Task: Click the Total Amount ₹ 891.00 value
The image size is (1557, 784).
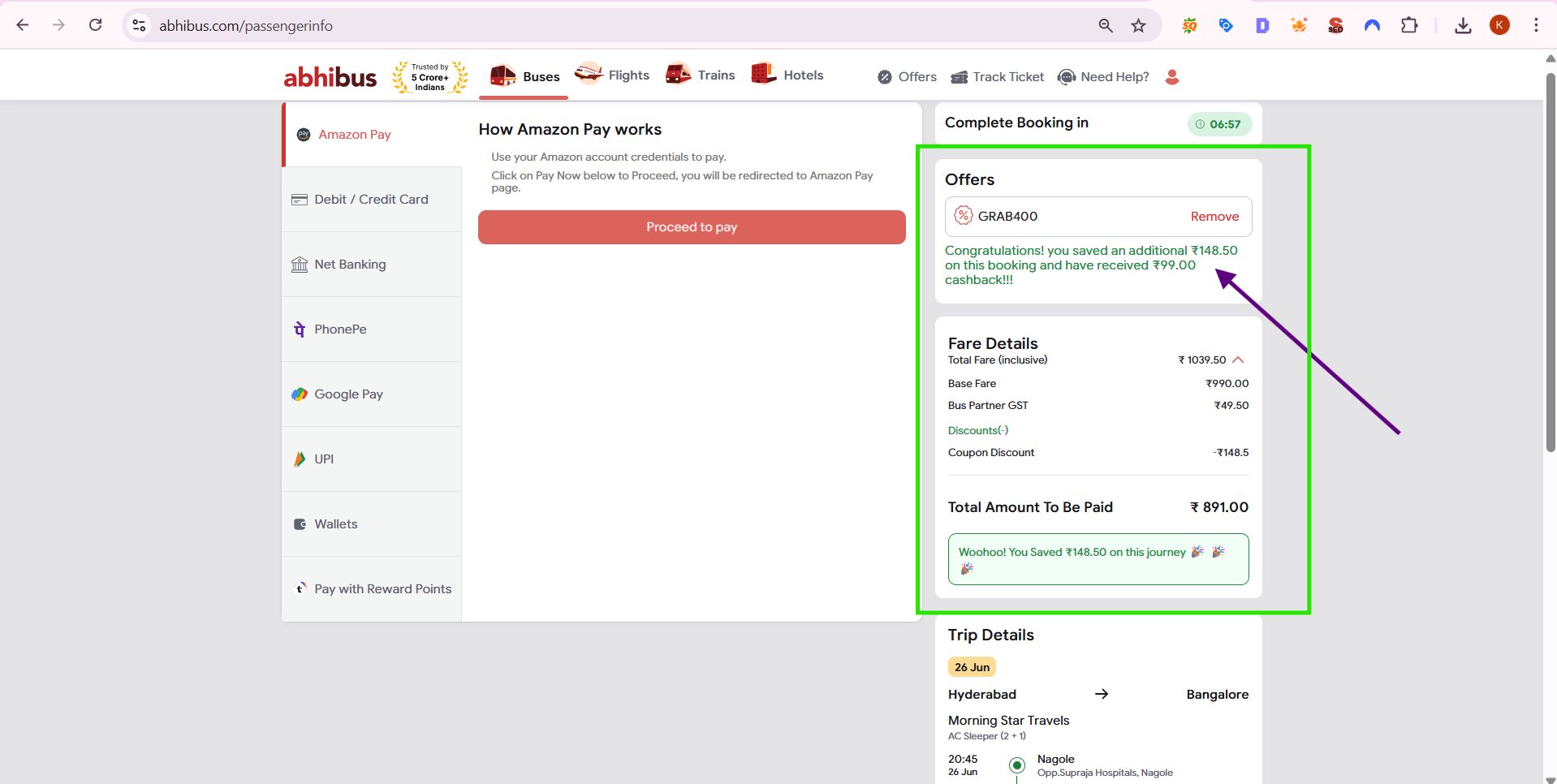Action: pyautogui.click(x=1219, y=507)
